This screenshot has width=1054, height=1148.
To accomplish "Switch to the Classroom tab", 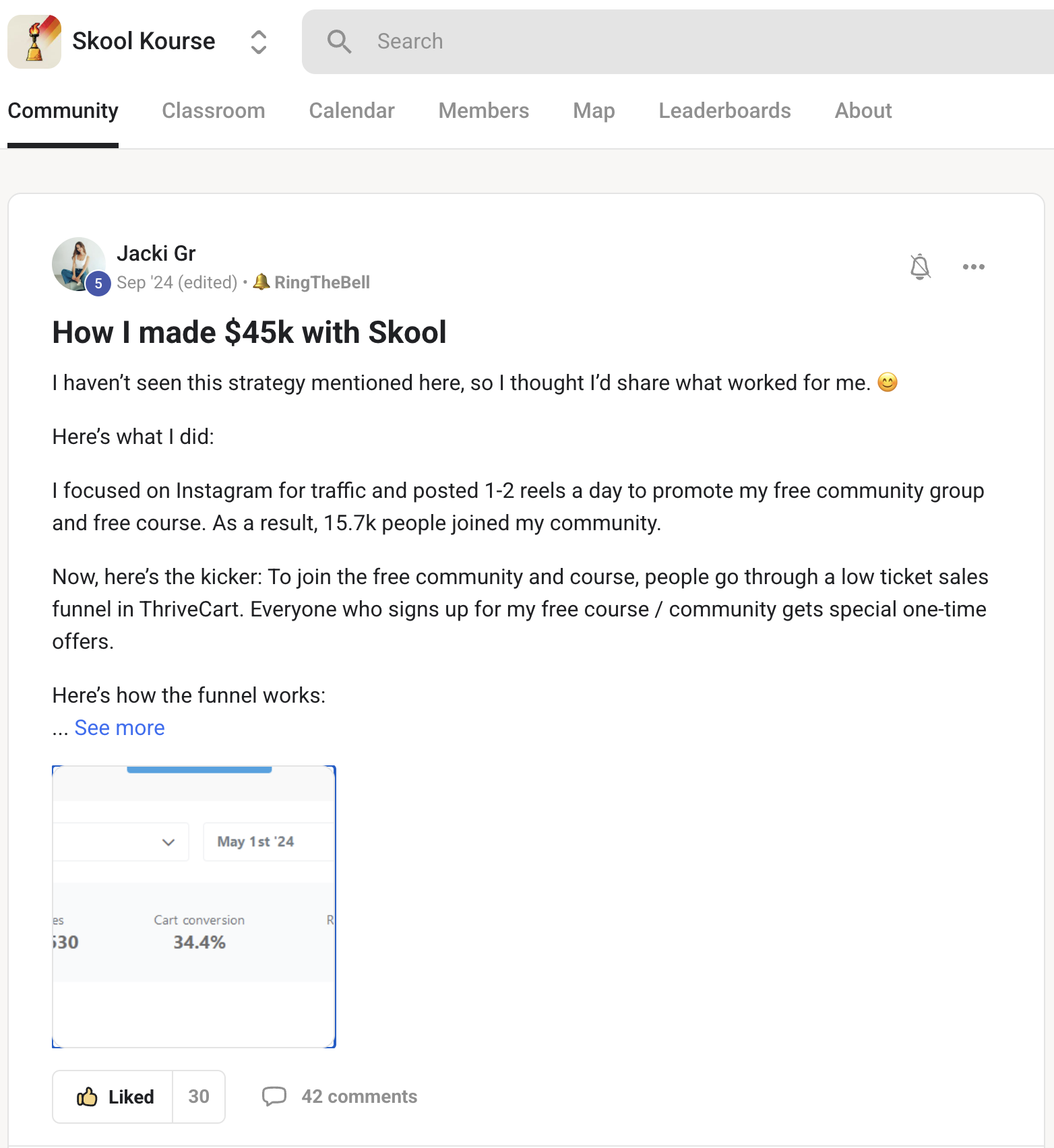I will pos(214,110).
